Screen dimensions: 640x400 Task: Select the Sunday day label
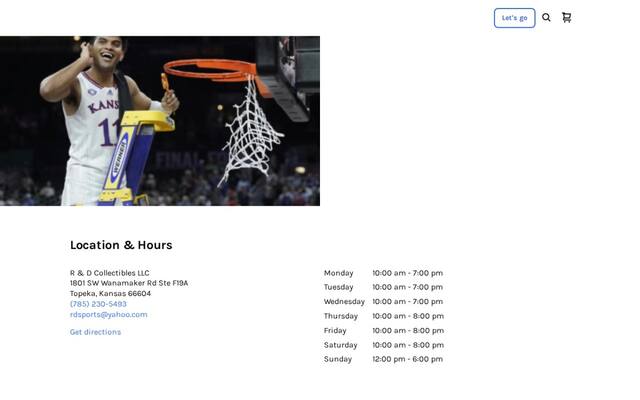click(338, 359)
